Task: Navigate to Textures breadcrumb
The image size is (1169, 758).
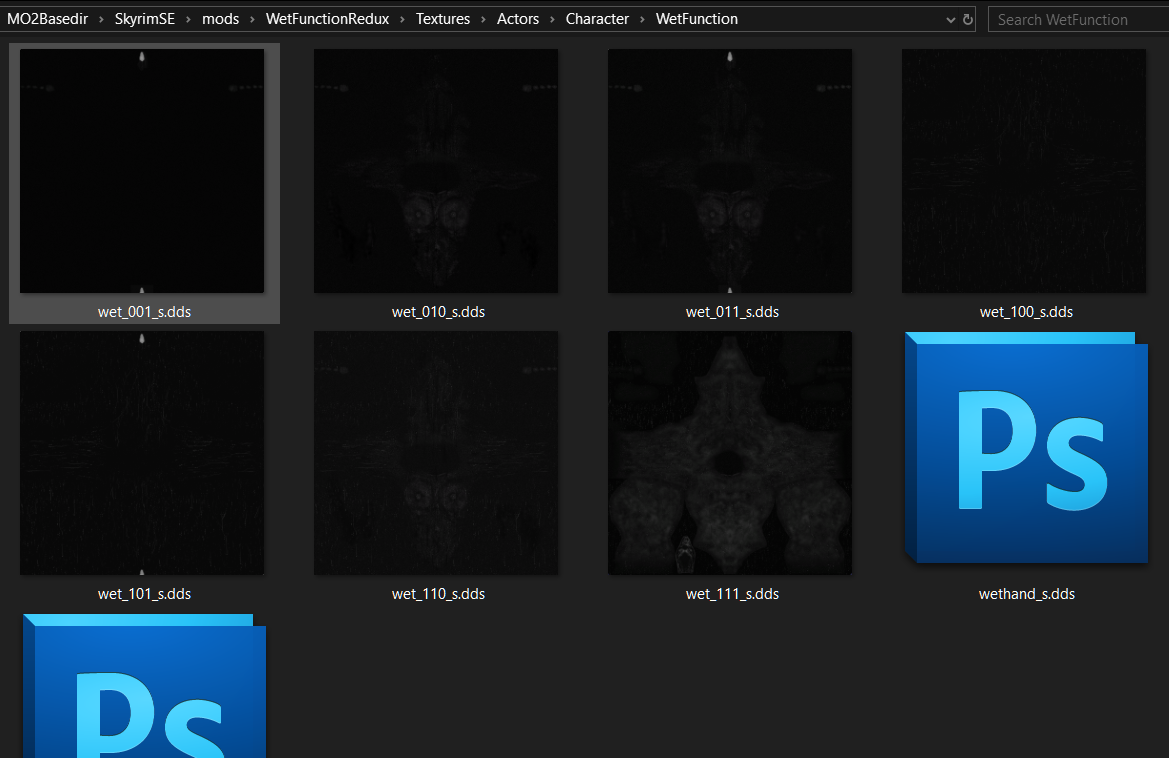Action: click(443, 19)
